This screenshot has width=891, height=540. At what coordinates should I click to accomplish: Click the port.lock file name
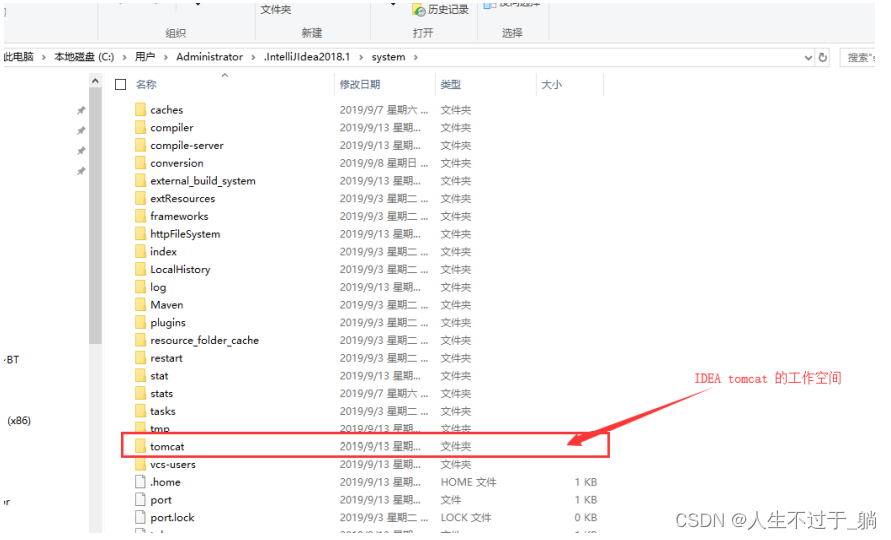click(172, 518)
